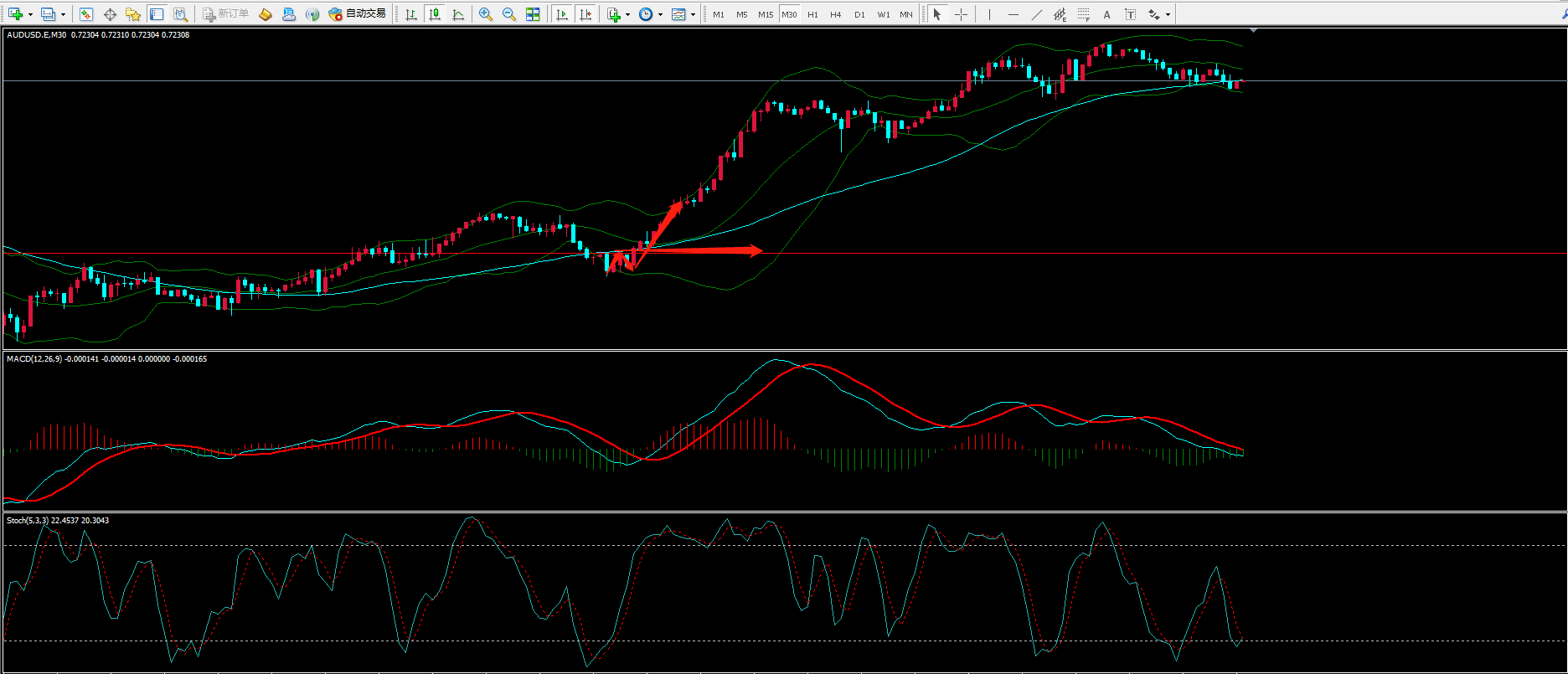The image size is (1568, 674).
Task: Expand the new chart dropdown arrow
Action: click(x=30, y=14)
